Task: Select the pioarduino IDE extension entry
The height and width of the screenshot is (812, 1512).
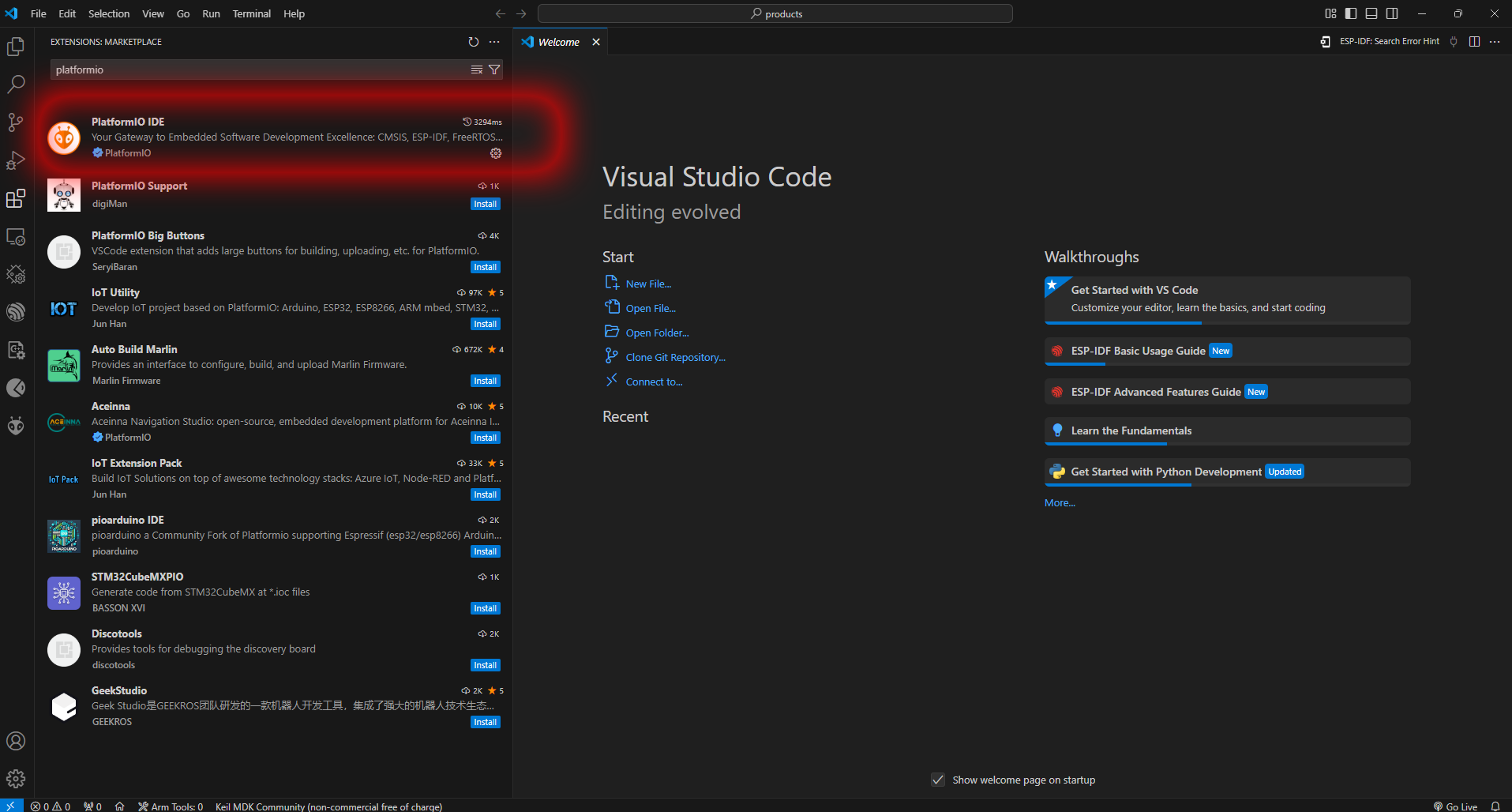Action: pyautogui.click(x=273, y=536)
